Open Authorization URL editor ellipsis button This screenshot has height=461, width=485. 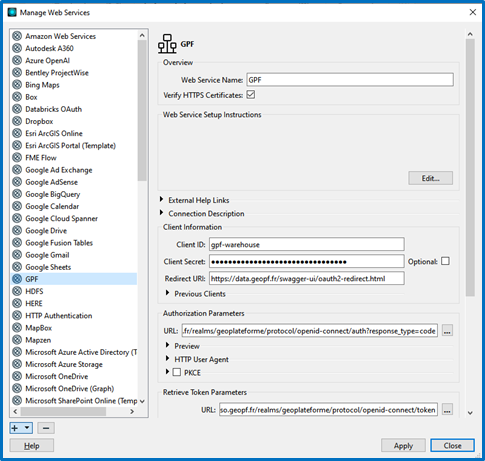pyautogui.click(x=447, y=331)
